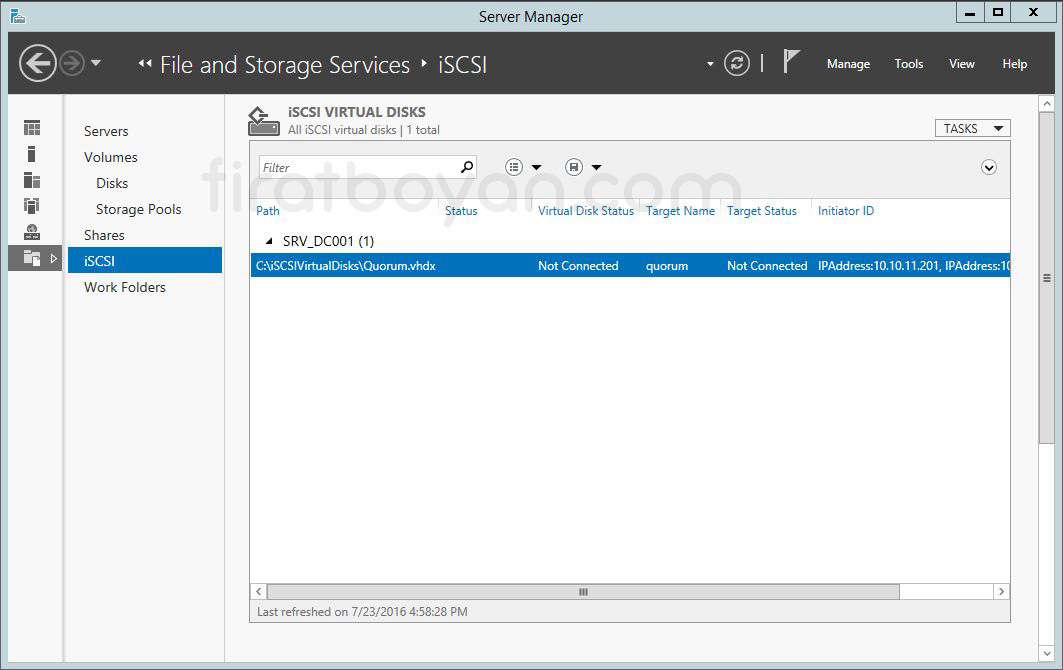The height and width of the screenshot is (670, 1063).
Task: Click the fifth sidebar role icon
Action: coord(32,232)
